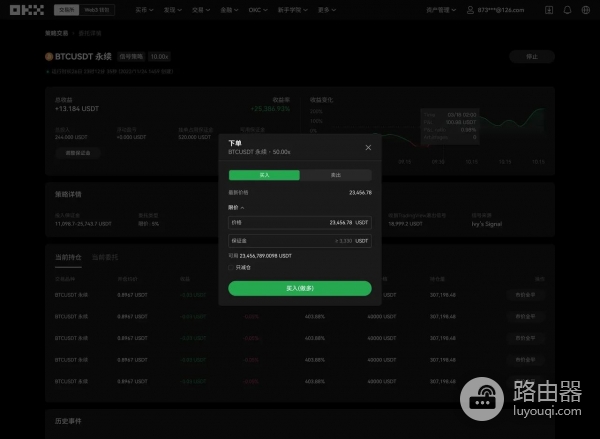Image resolution: width=600 pixels, height=439 pixels.
Task: Click the 历史事件 section heading
Action: tap(68, 421)
